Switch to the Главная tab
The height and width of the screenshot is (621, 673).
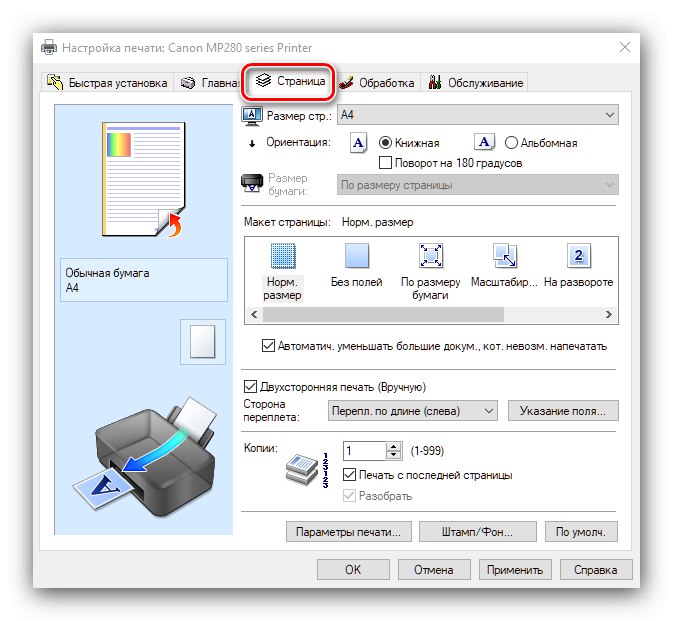(209, 83)
